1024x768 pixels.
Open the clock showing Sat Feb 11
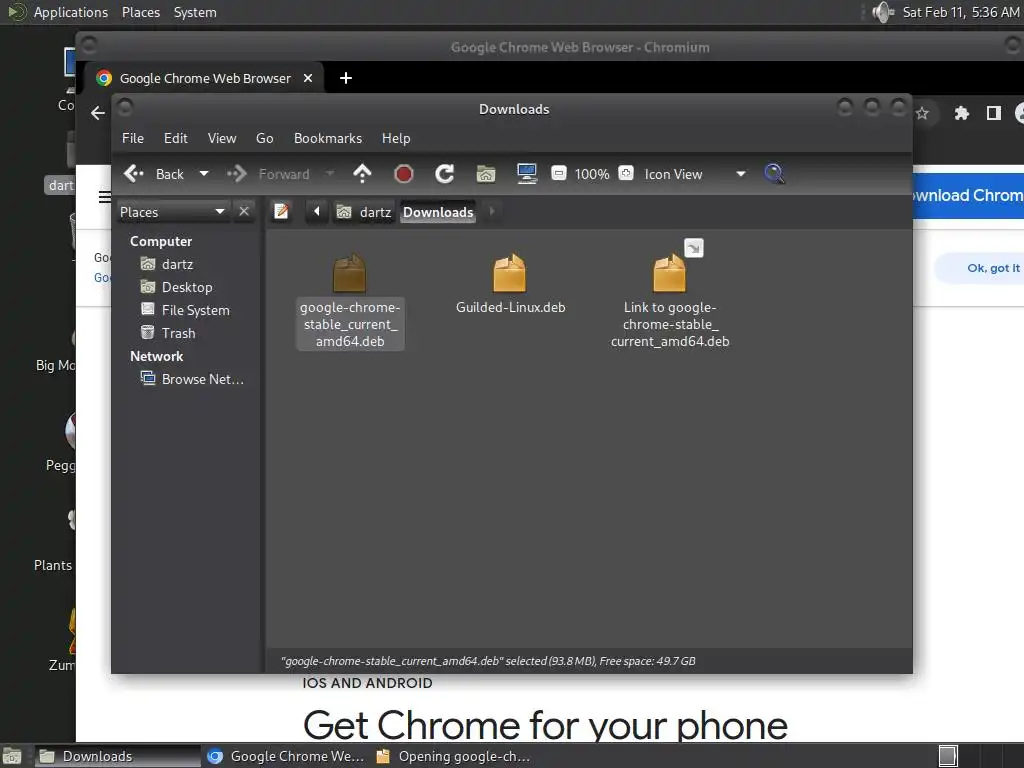961,12
